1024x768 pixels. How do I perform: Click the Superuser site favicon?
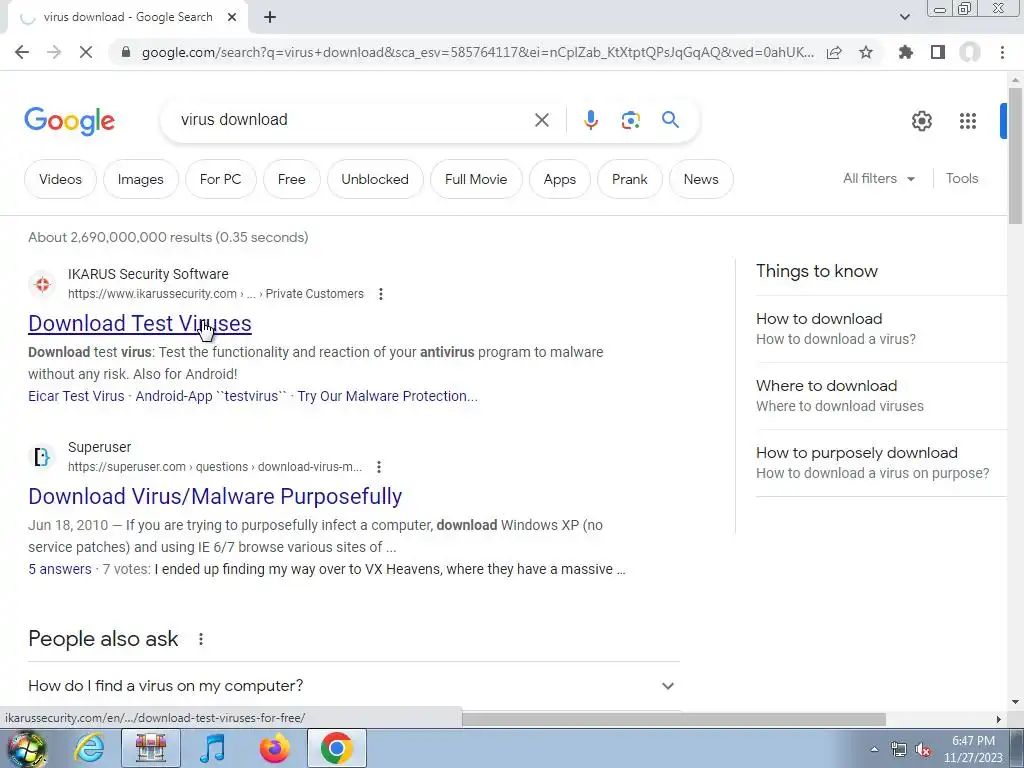point(42,457)
